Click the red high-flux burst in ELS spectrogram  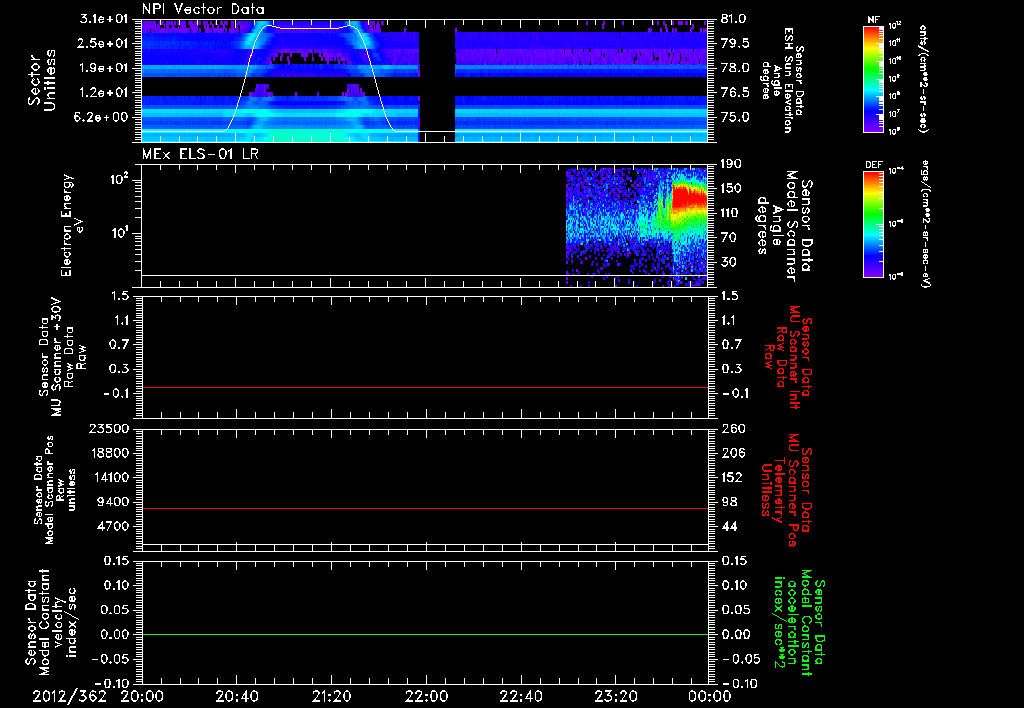(x=690, y=198)
